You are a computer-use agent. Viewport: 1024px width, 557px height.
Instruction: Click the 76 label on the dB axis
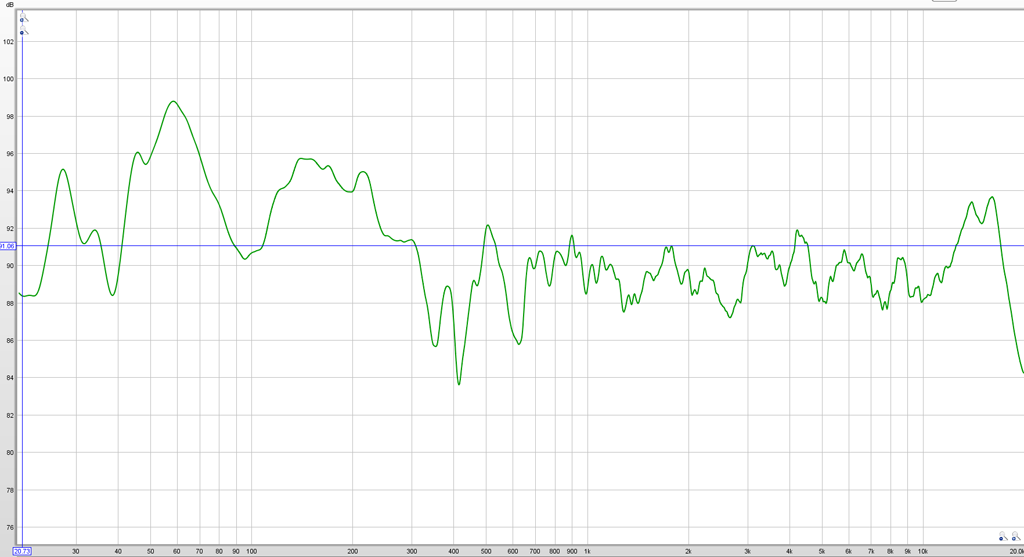click(9, 527)
